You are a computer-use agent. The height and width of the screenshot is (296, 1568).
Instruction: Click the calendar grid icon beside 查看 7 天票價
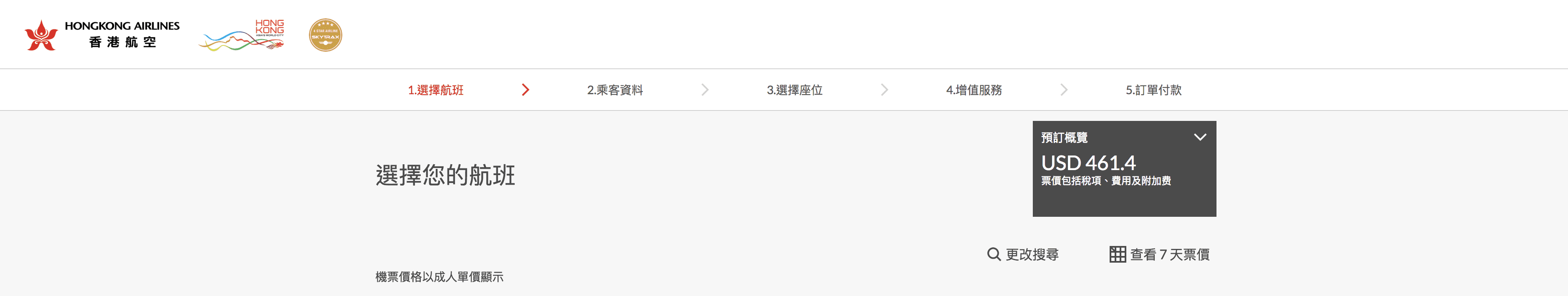(x=1117, y=254)
